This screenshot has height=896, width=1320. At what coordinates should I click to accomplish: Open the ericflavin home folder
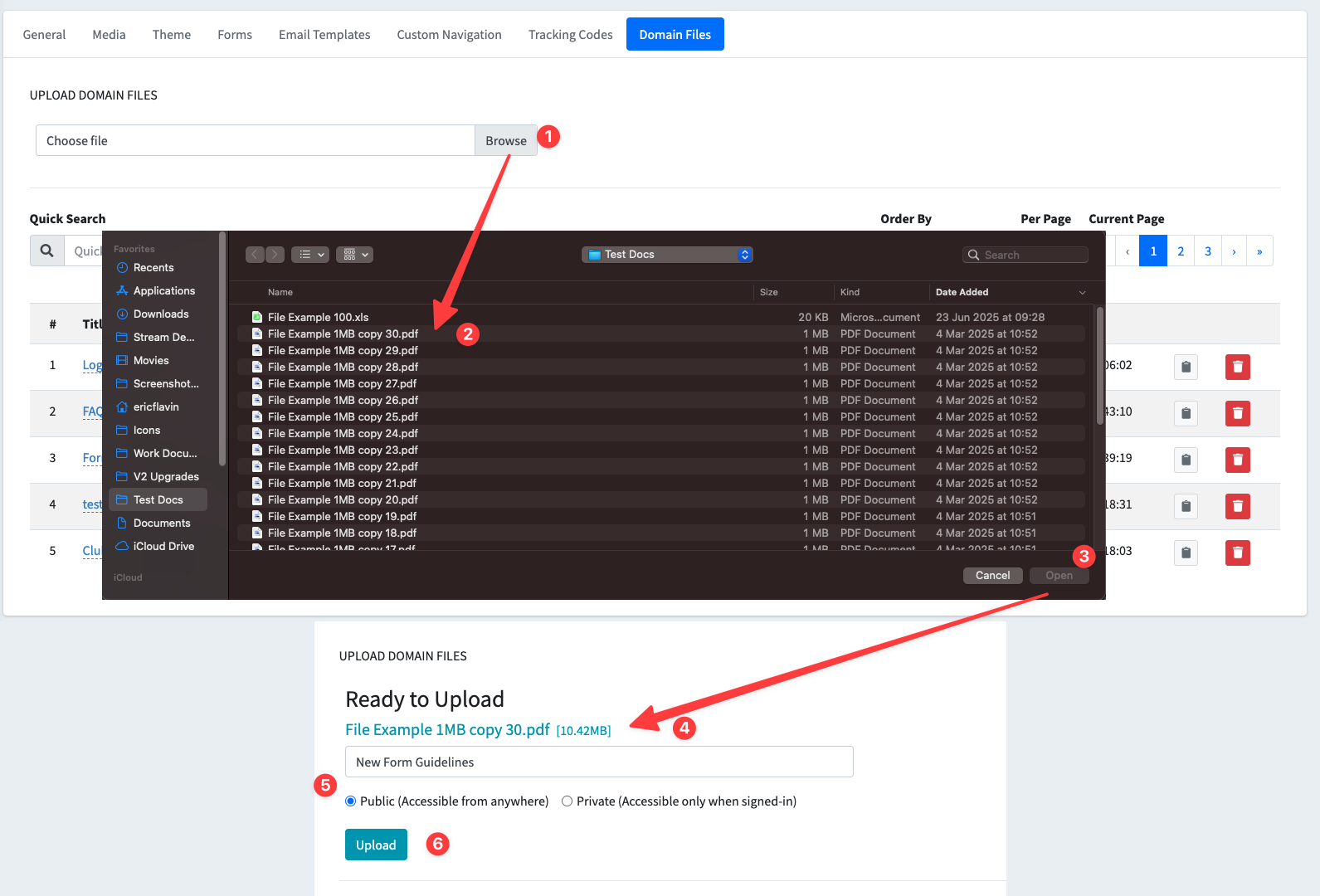tap(158, 407)
